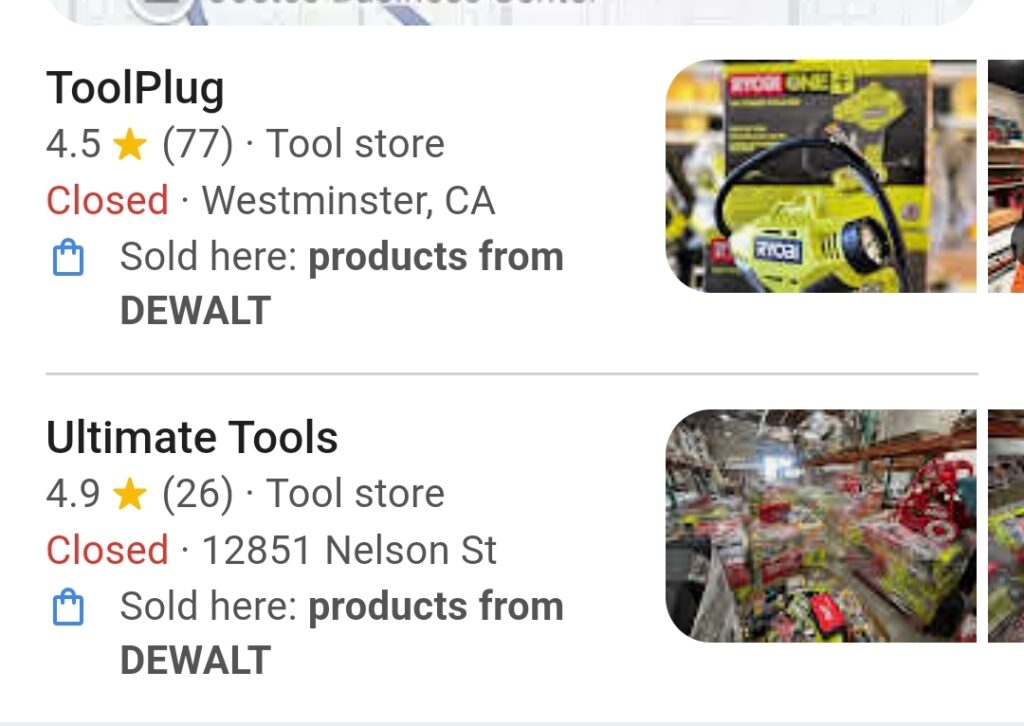Open the Ultimate Tools listing title
The image size is (1024, 726).
pyautogui.click(x=192, y=438)
